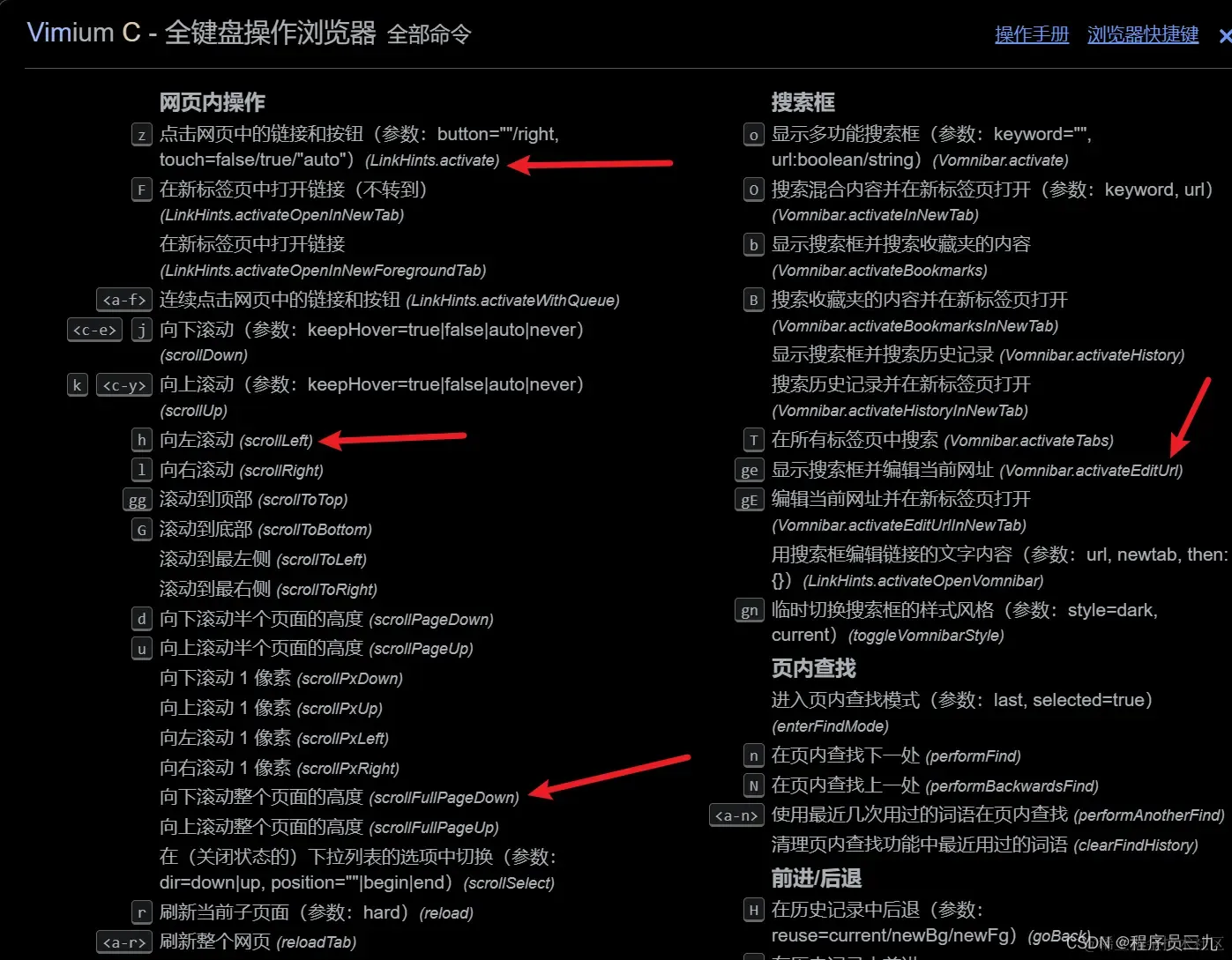Close the commands panel with the X

point(1225,36)
